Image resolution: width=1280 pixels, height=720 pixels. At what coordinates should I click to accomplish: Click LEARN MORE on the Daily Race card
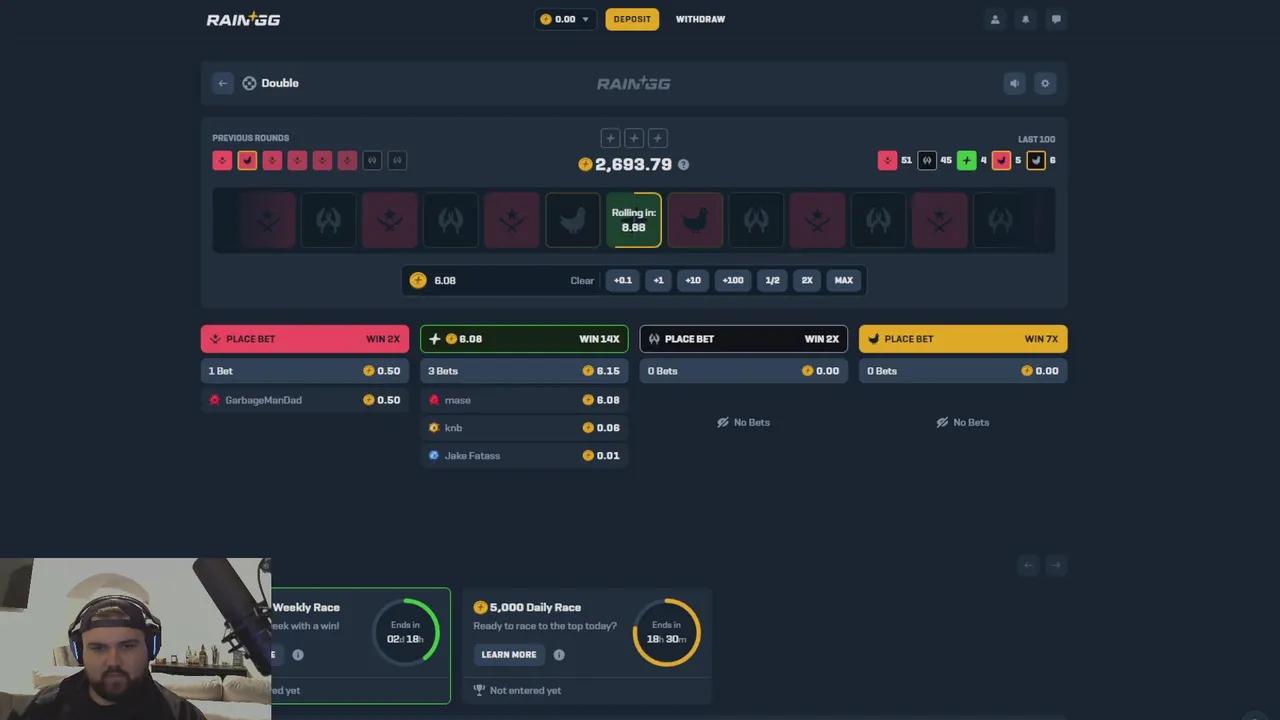pyautogui.click(x=509, y=655)
